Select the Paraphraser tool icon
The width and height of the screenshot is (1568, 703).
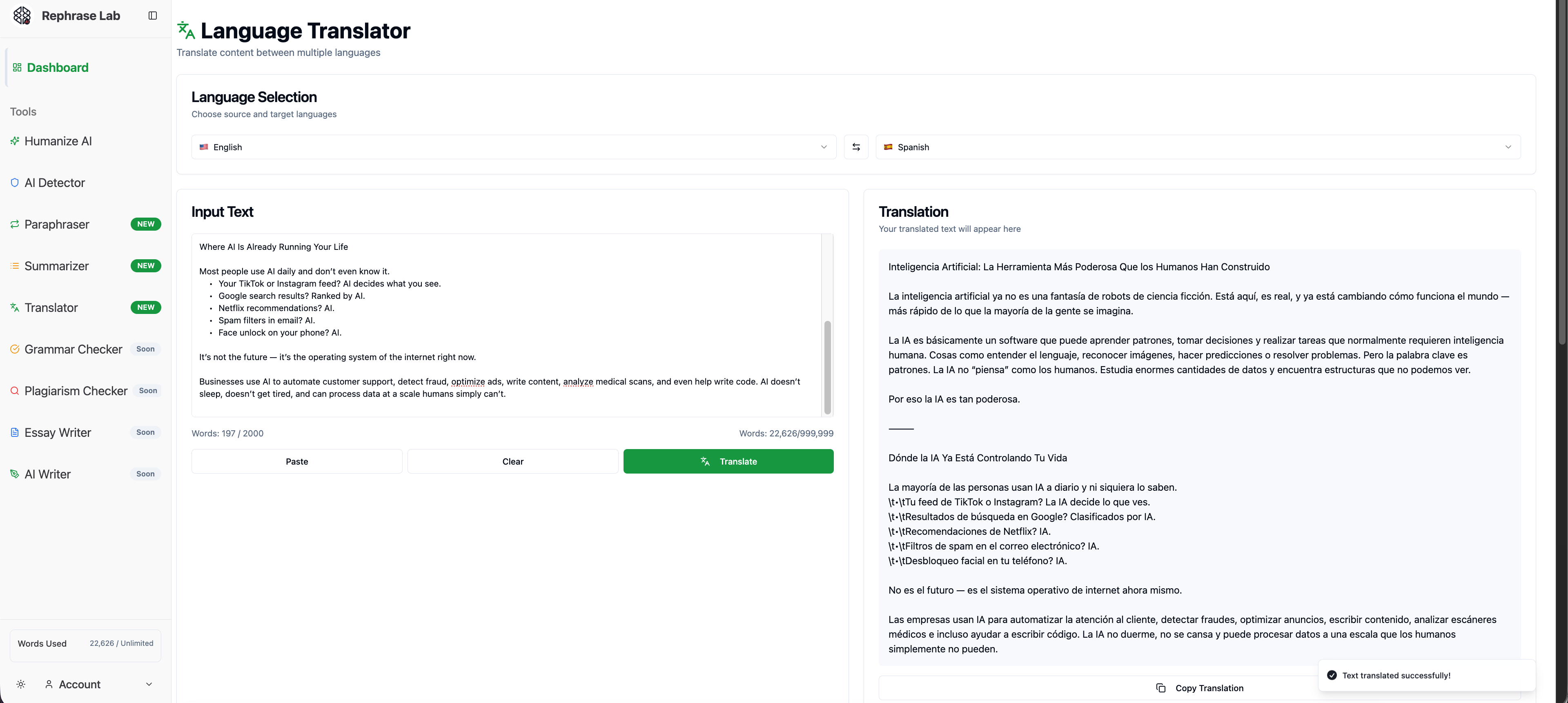[15, 224]
